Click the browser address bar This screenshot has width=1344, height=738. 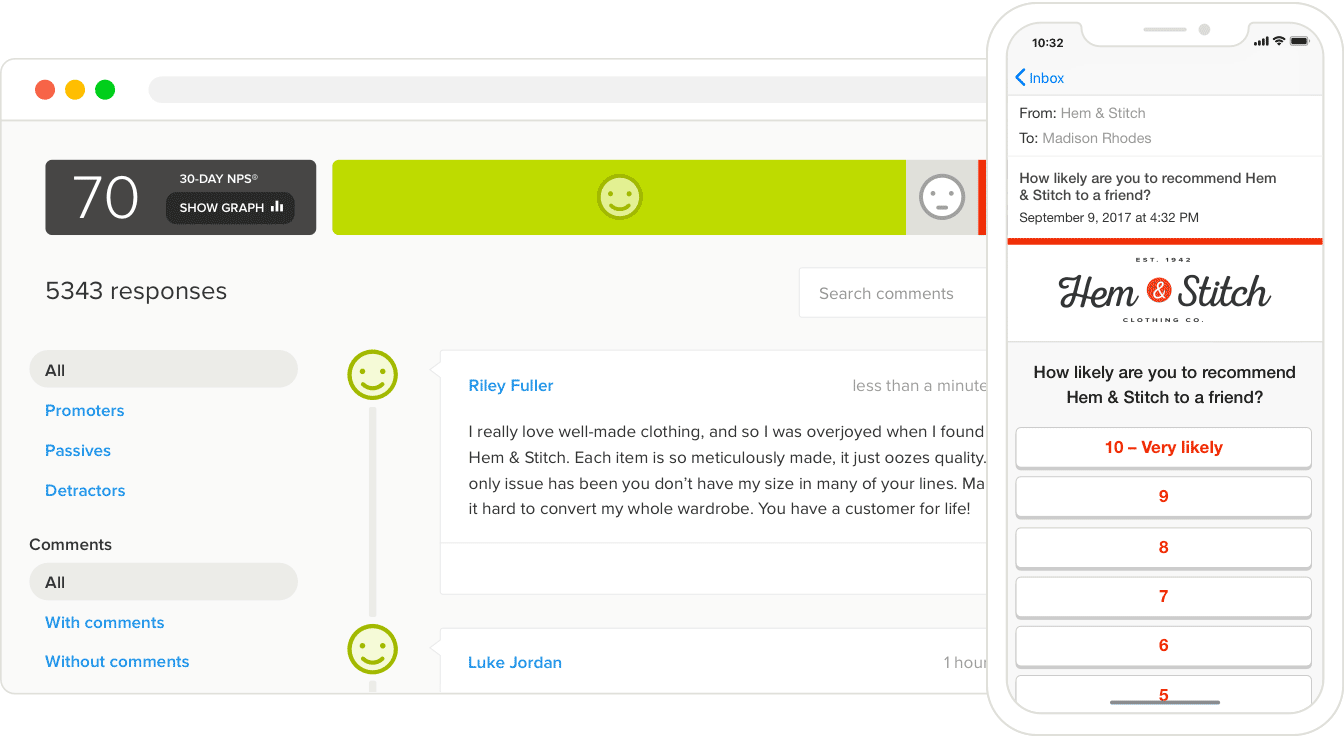568,90
